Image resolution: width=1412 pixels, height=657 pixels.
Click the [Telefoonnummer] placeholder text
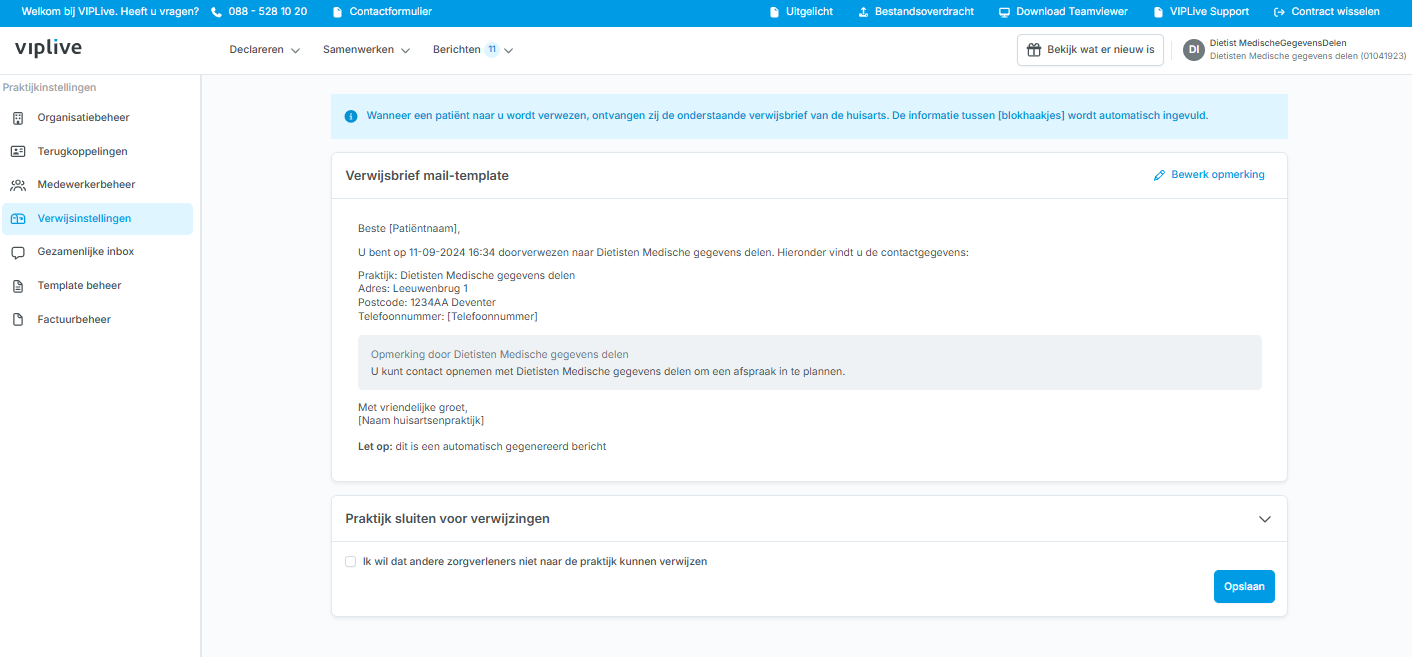pyautogui.click(x=492, y=317)
